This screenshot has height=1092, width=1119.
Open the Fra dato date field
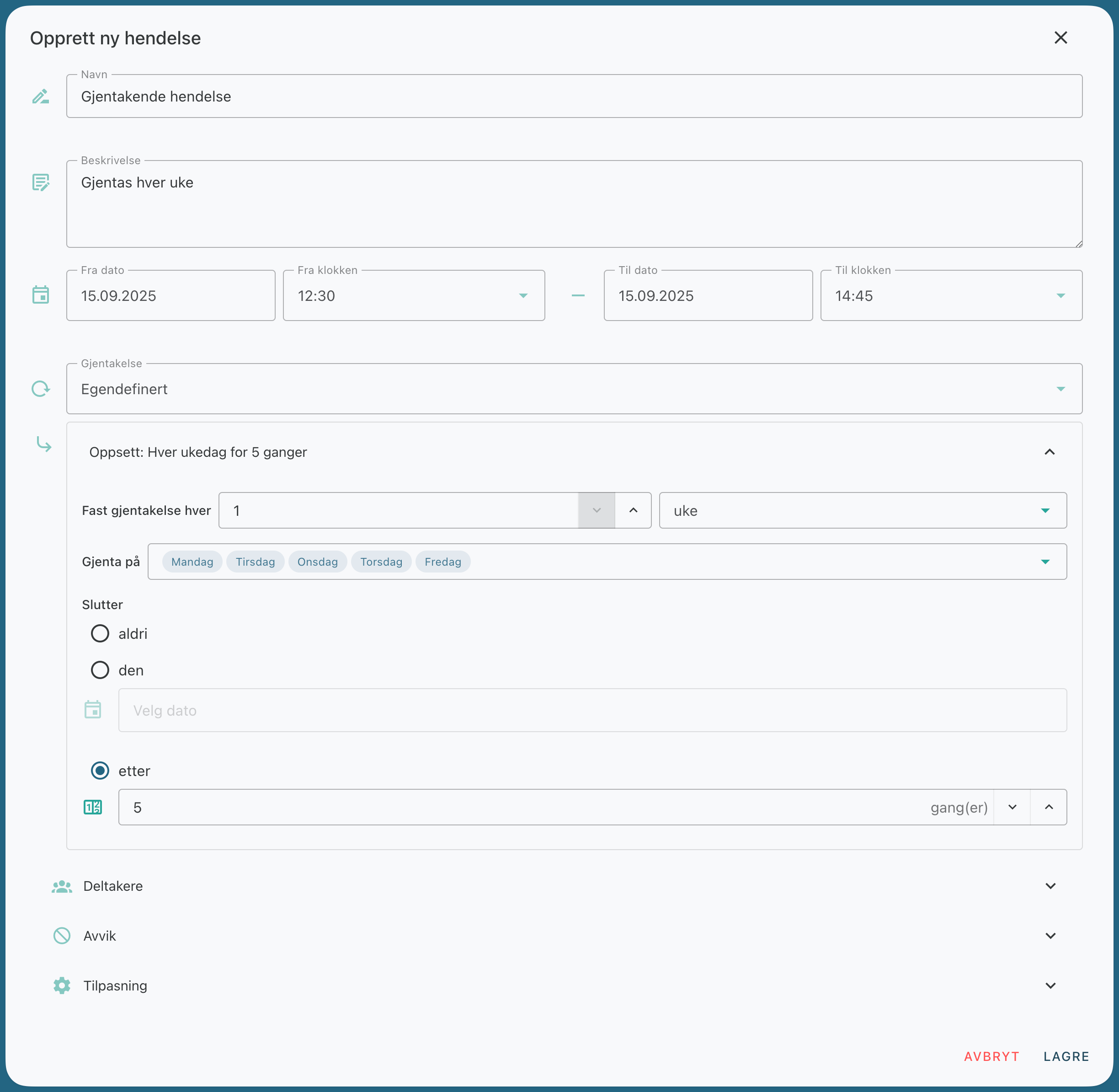[171, 295]
